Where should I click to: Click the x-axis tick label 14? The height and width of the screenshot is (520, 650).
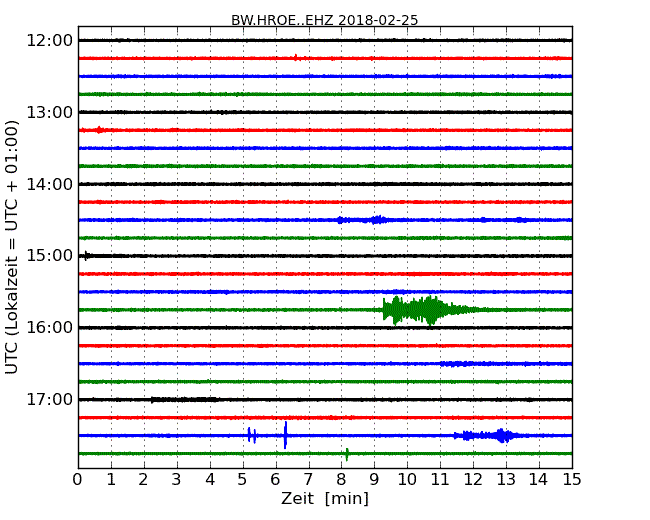click(x=539, y=480)
